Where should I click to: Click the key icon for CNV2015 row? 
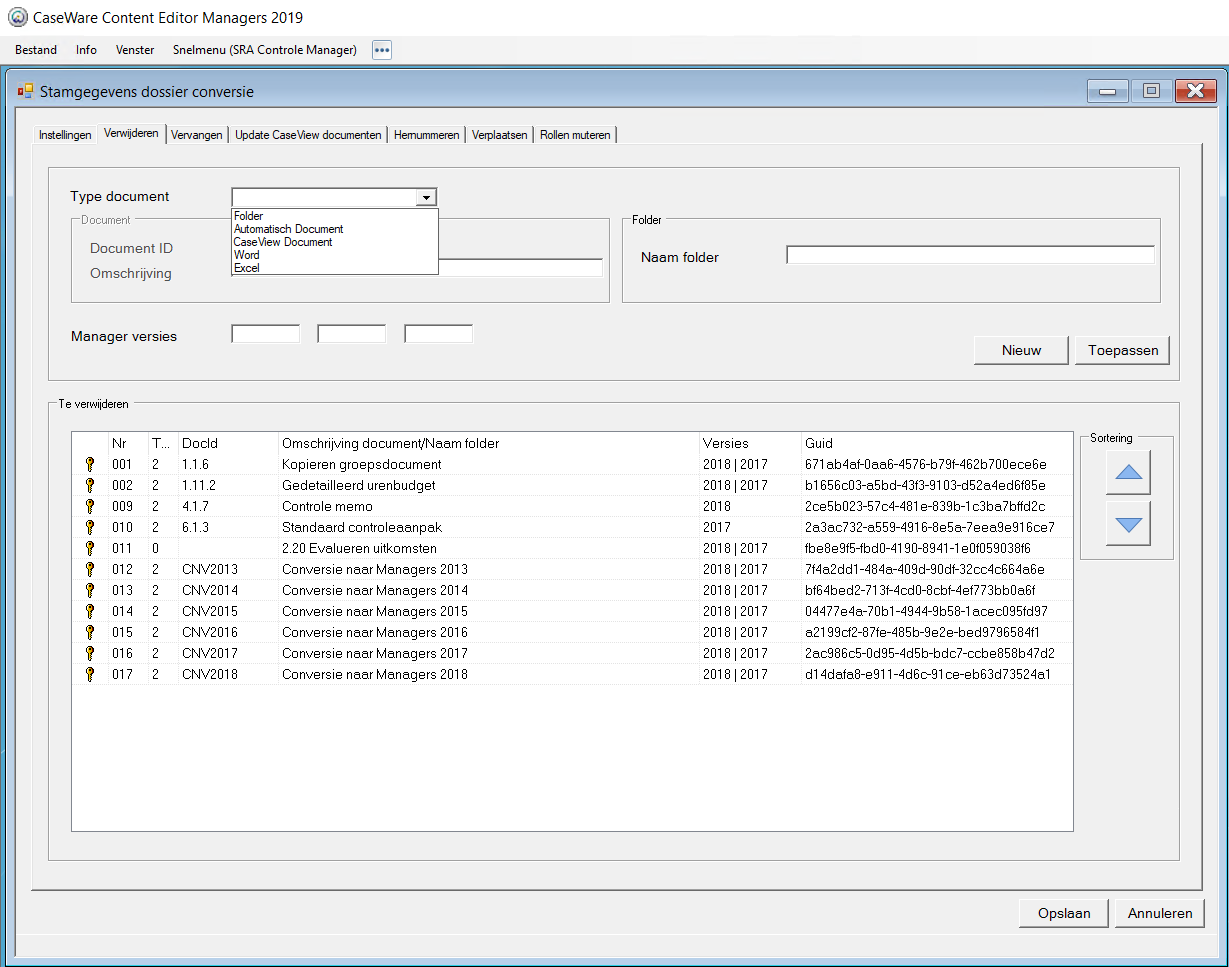[89, 611]
